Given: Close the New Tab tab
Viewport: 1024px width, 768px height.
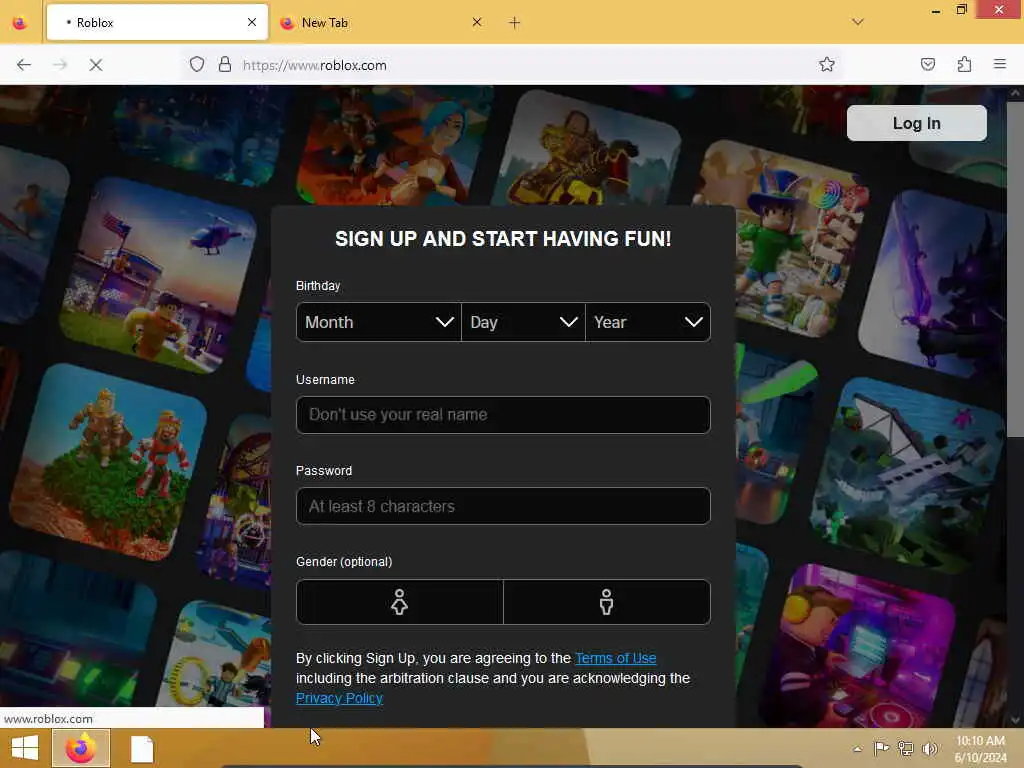Looking at the screenshot, I should (477, 22).
